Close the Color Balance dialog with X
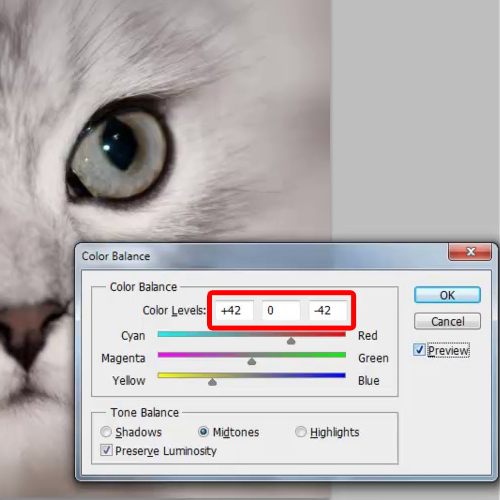This screenshot has width=500, height=500. [x=470, y=252]
